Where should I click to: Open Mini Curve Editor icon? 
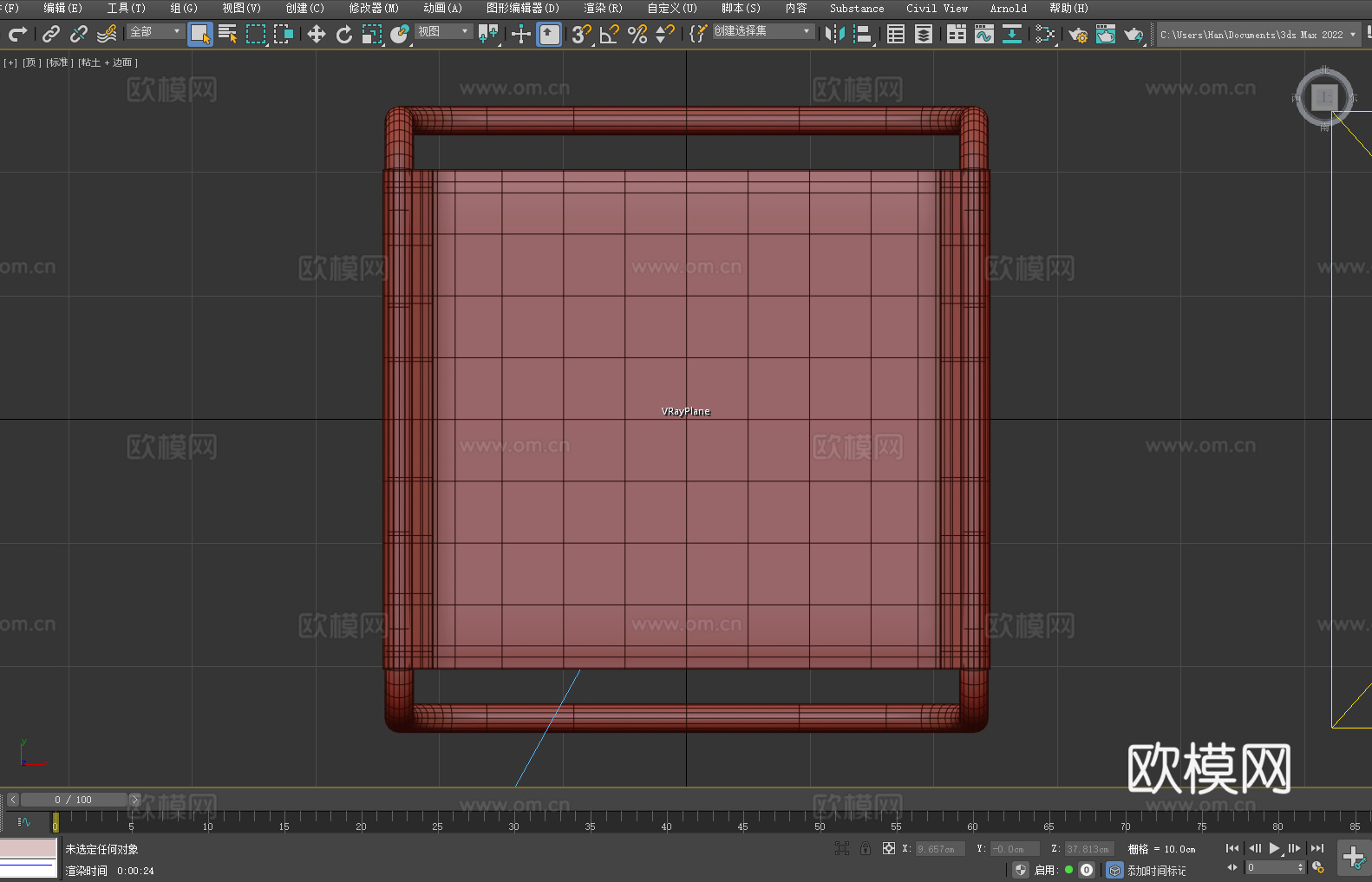click(23, 821)
